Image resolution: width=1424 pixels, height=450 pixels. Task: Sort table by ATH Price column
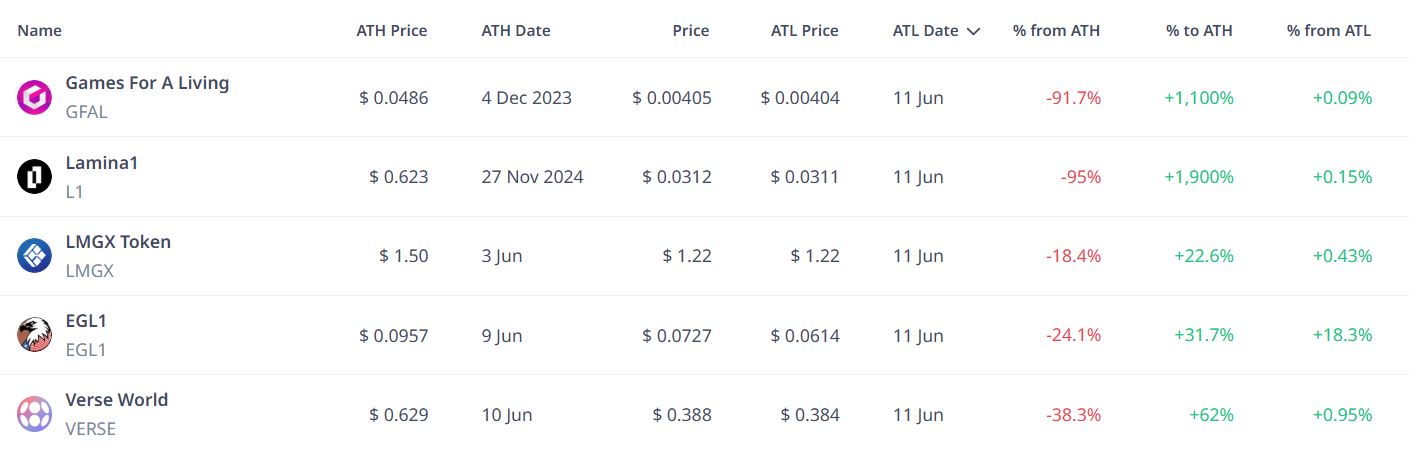coord(392,31)
